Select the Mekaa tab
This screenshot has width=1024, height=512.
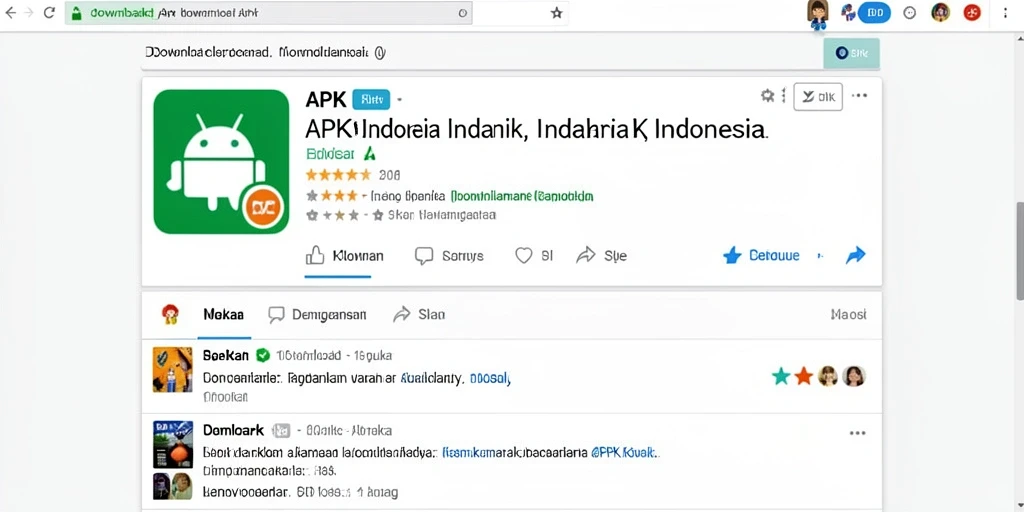pyautogui.click(x=223, y=315)
